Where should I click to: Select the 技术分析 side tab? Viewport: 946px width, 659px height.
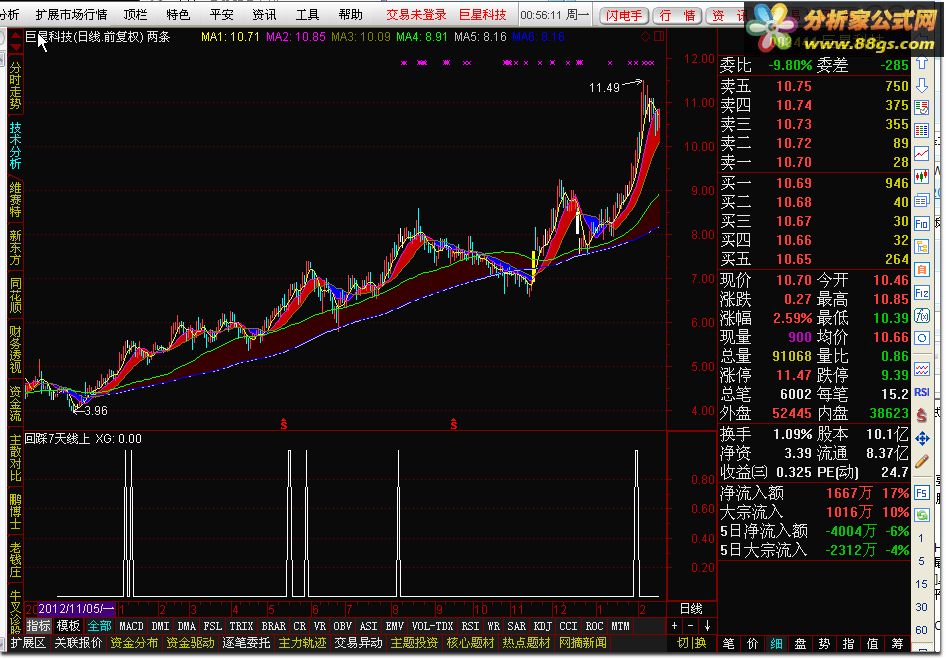15,145
